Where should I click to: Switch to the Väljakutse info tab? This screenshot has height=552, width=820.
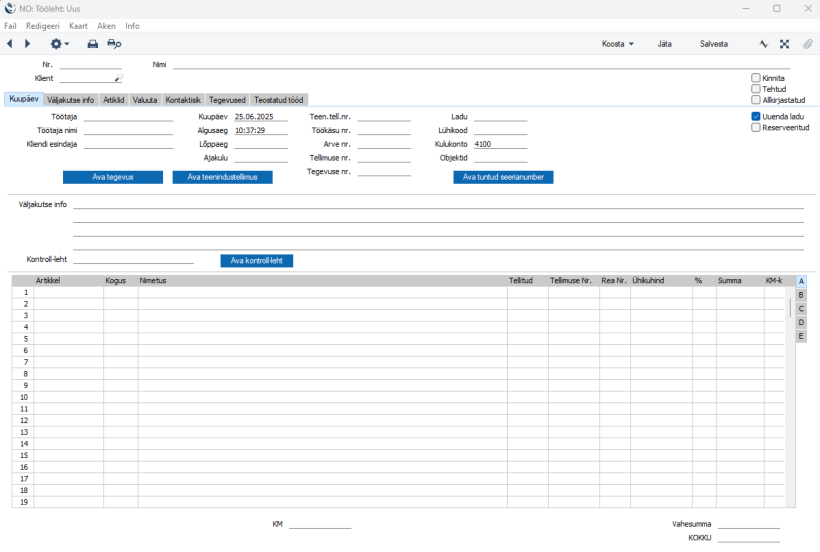71,100
